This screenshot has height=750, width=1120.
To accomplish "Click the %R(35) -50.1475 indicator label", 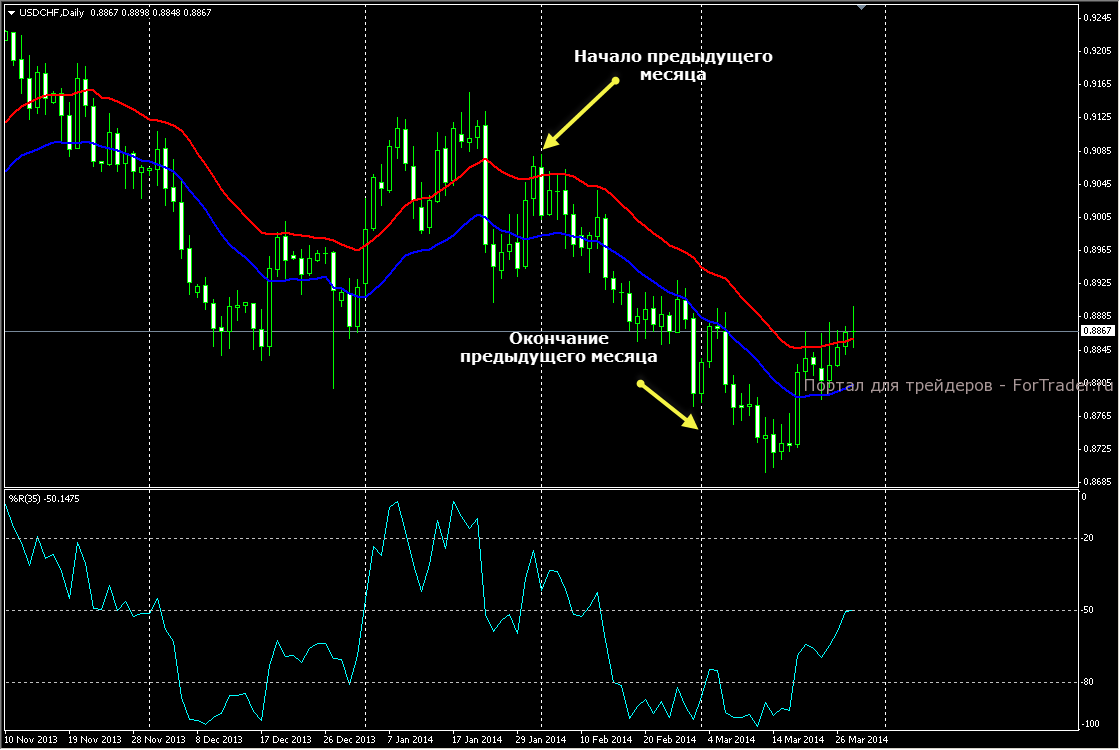I will coord(44,499).
